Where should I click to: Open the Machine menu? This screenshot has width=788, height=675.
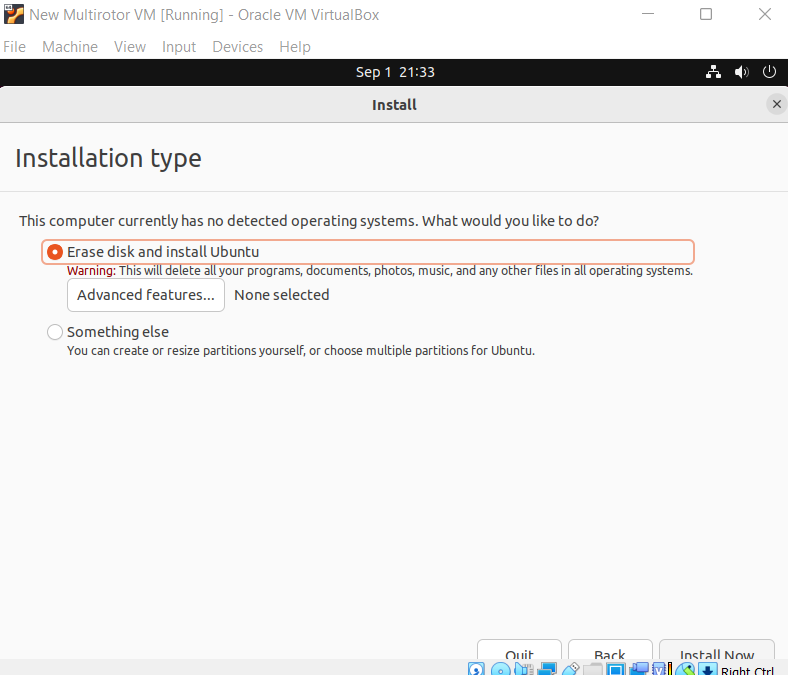tap(70, 47)
